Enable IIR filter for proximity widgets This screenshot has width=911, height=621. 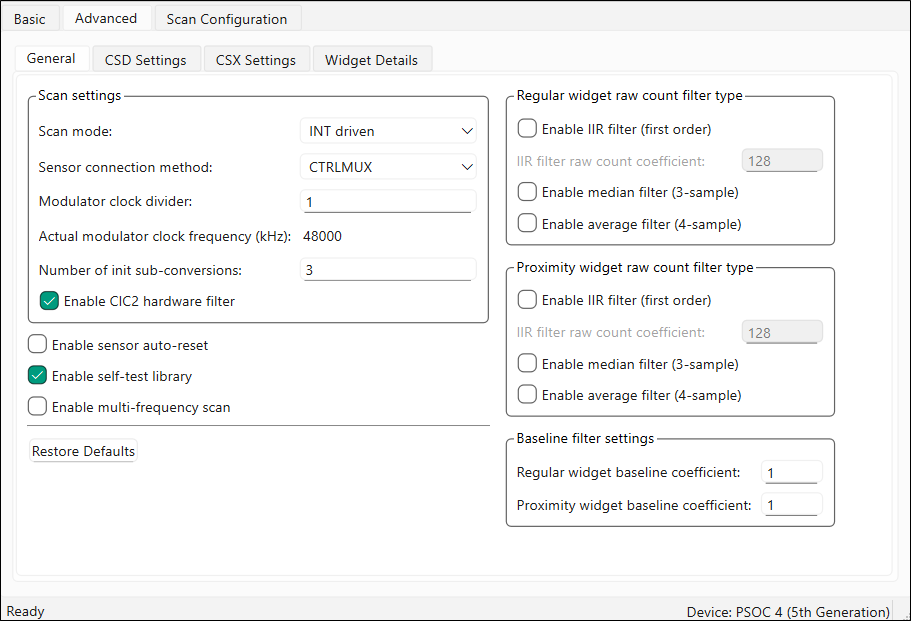527,300
